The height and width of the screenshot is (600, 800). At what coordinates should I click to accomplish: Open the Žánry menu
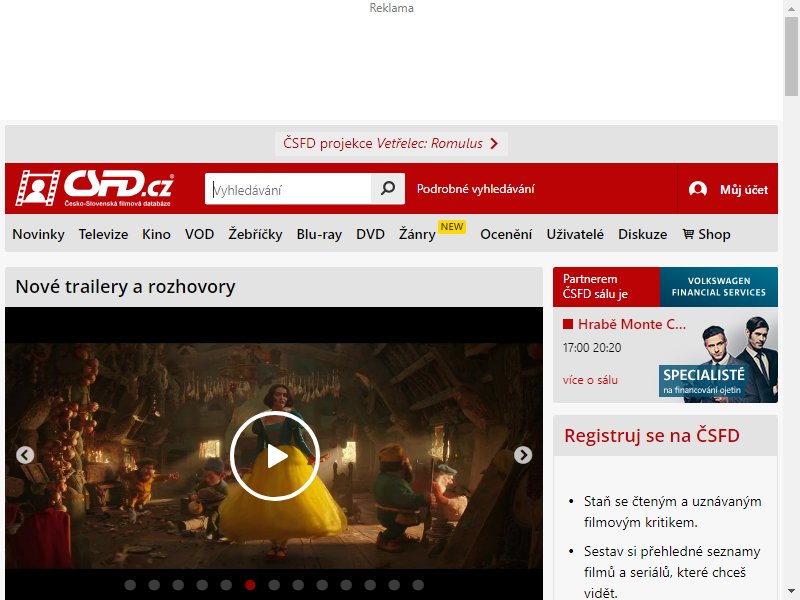[417, 234]
